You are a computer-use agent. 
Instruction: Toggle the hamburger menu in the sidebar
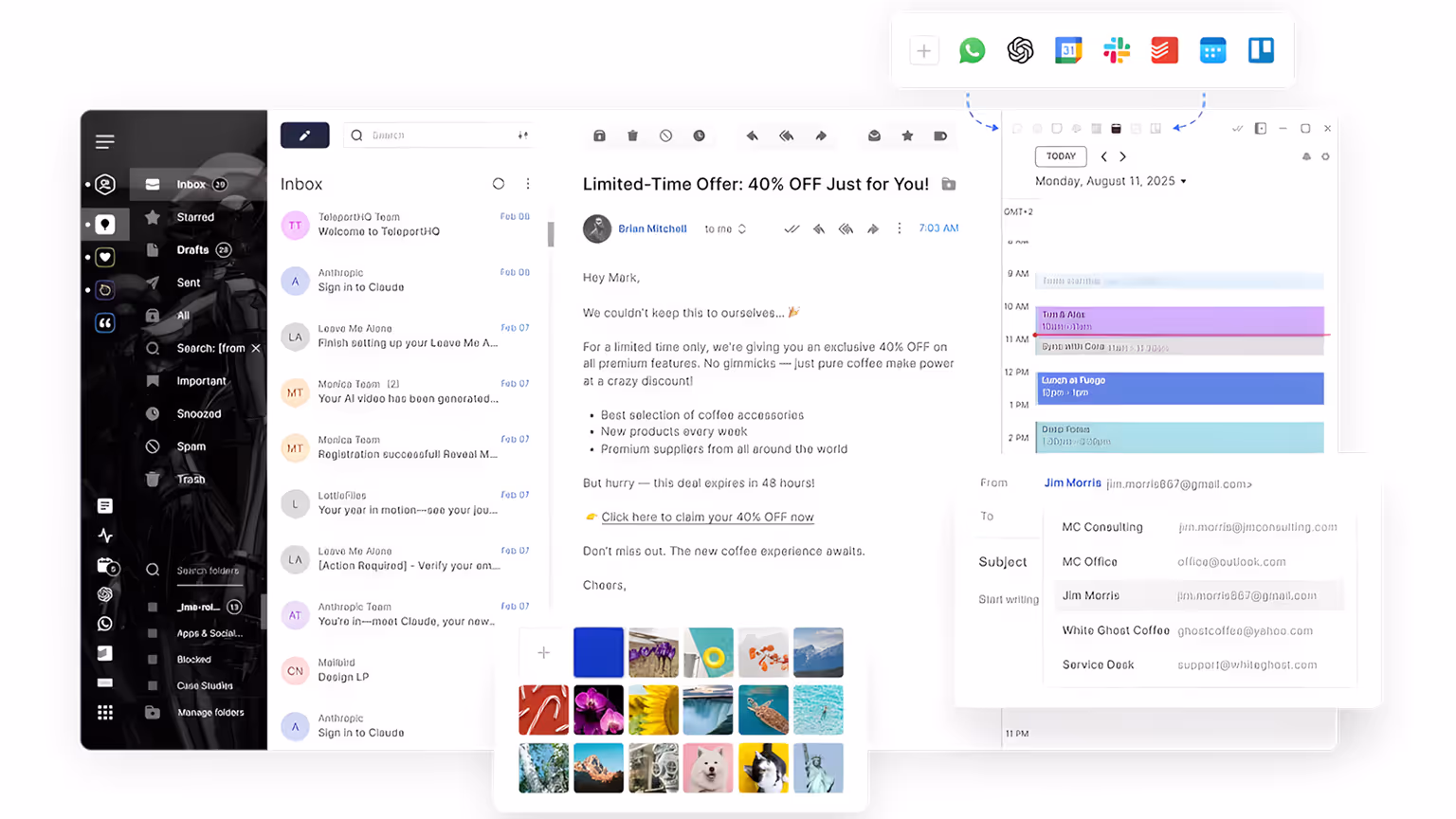(105, 141)
